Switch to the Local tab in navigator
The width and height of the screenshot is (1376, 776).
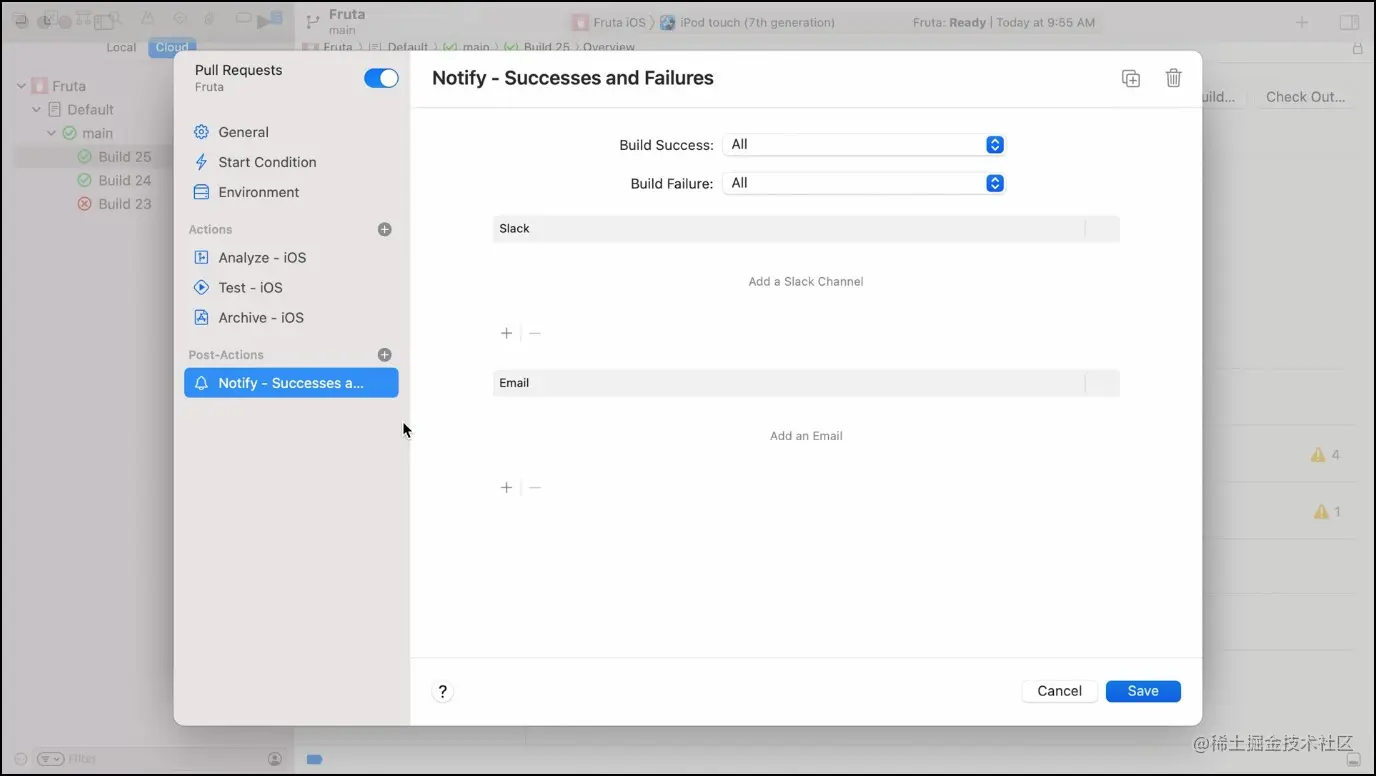coord(121,47)
